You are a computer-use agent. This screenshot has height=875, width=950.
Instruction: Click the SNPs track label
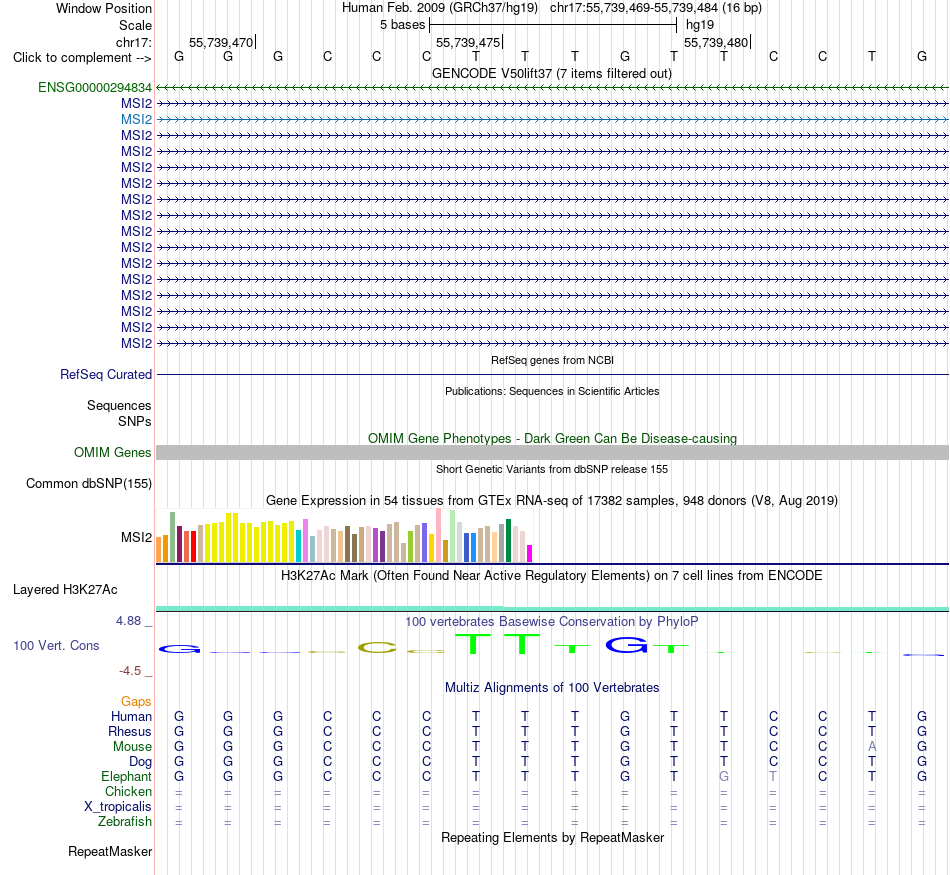click(x=135, y=421)
